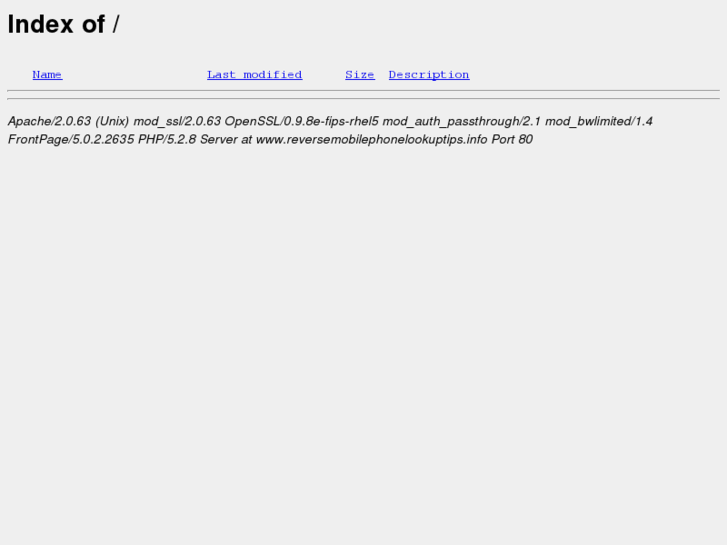This screenshot has width=727, height=545.
Task: Click the slash in the page heading
Action: click(116, 24)
